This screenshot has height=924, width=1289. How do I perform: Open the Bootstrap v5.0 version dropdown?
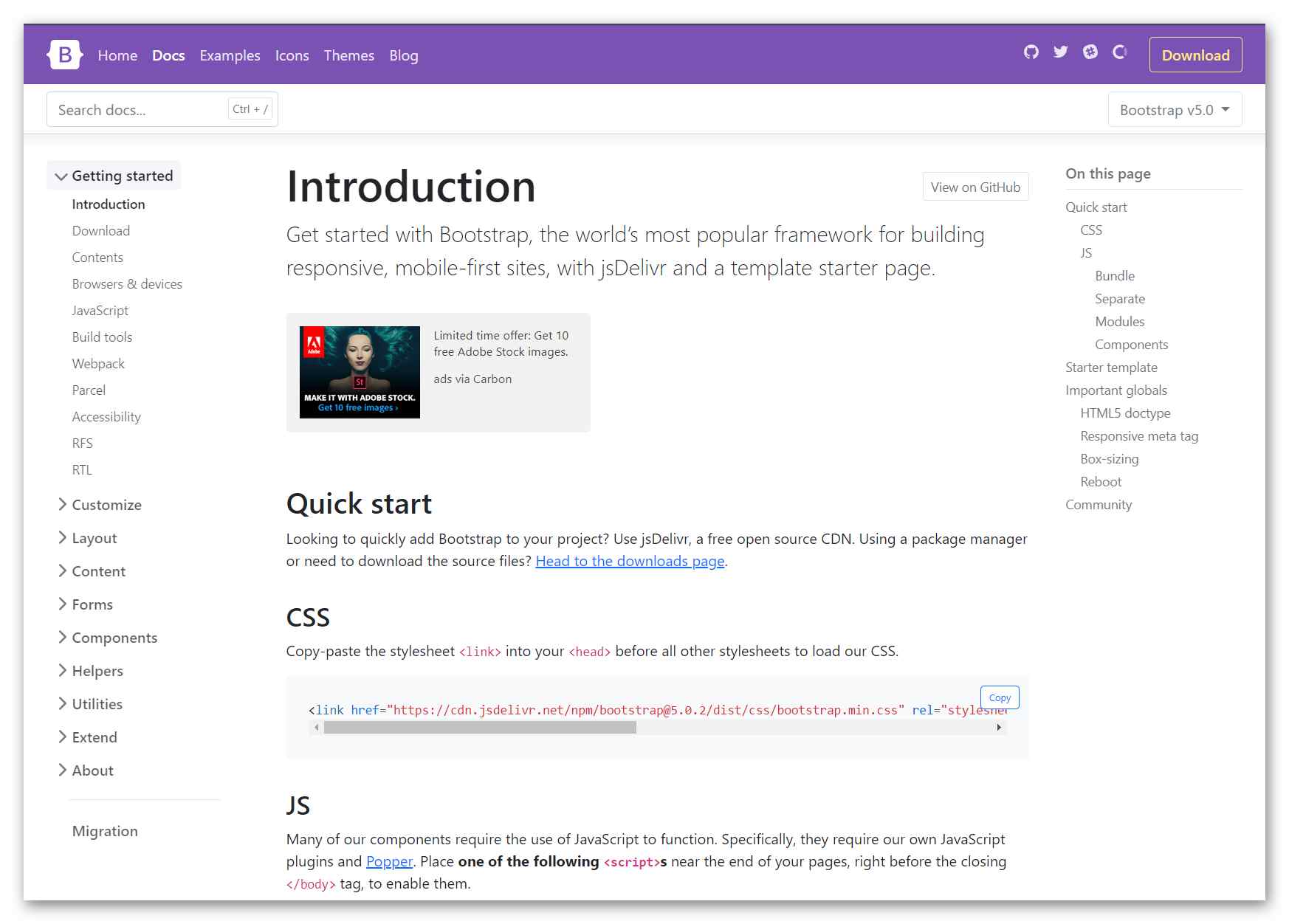(1175, 110)
